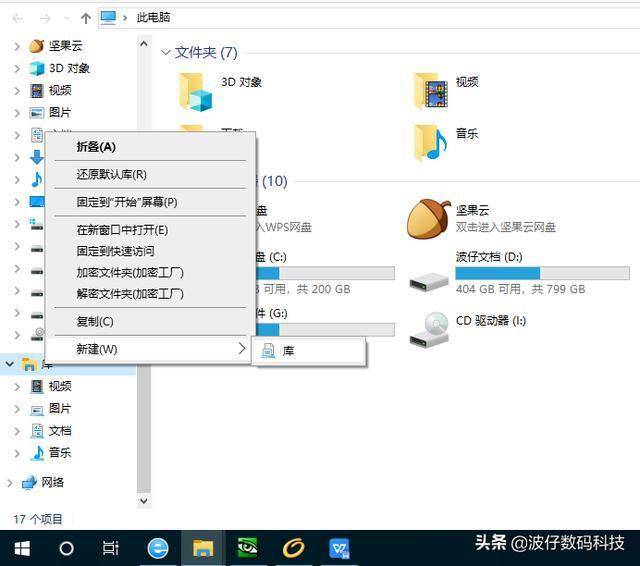
Task: Open the 音乐 folder in main pane
Action: (430, 142)
